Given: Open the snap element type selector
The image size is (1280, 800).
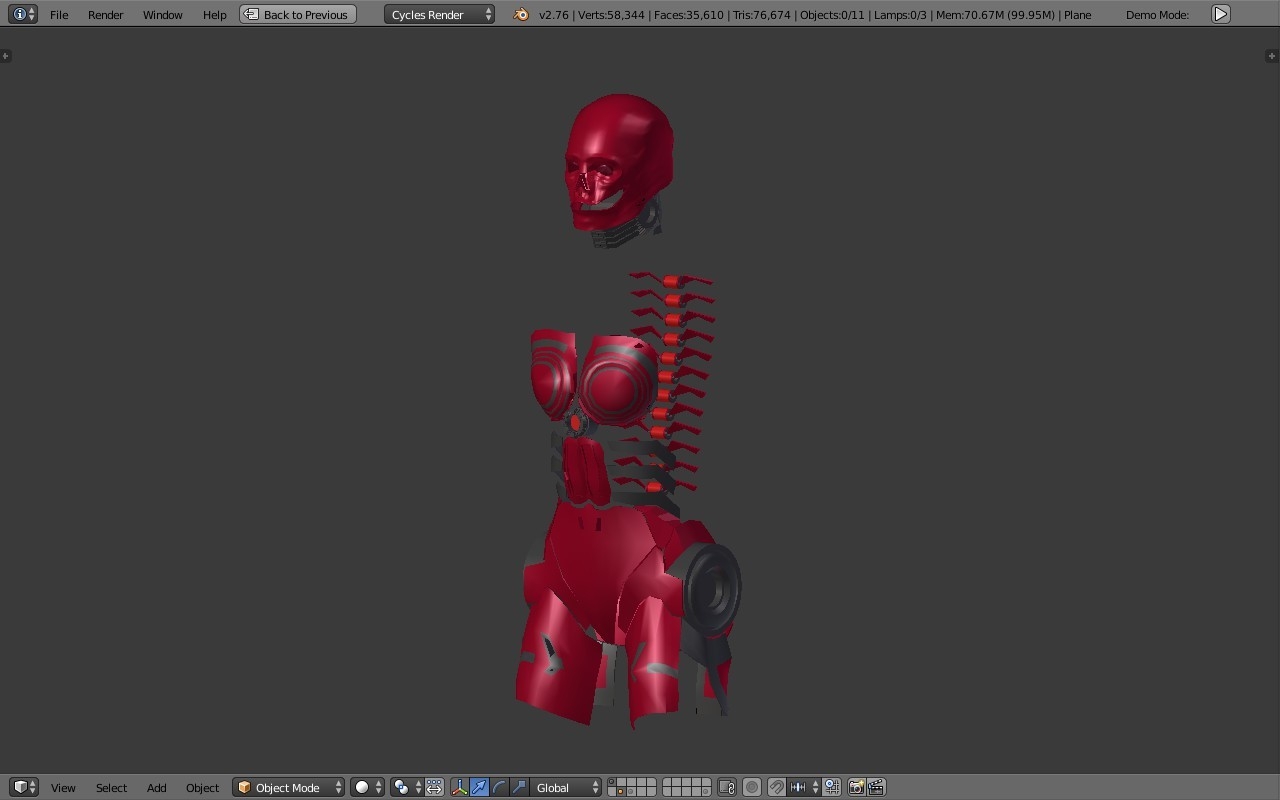Looking at the screenshot, I should 804,787.
